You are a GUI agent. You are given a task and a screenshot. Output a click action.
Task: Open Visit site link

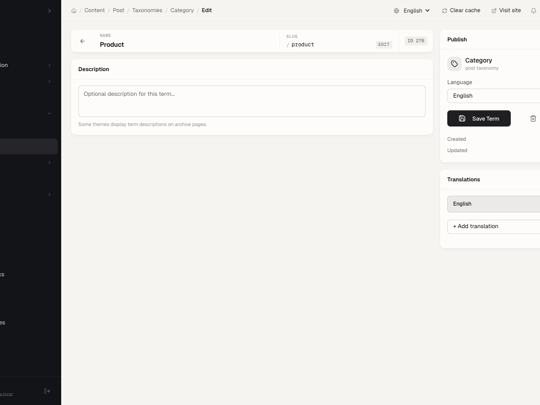pos(506,10)
